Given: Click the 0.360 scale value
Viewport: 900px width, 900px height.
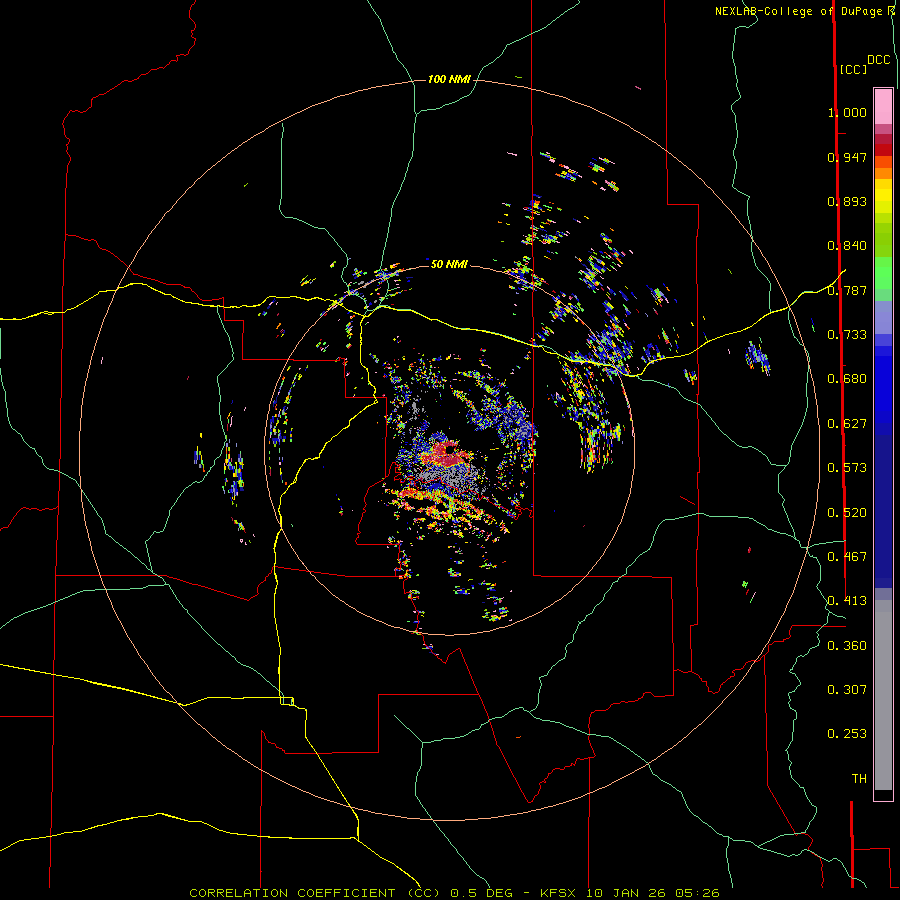Looking at the screenshot, I should (x=847, y=646).
